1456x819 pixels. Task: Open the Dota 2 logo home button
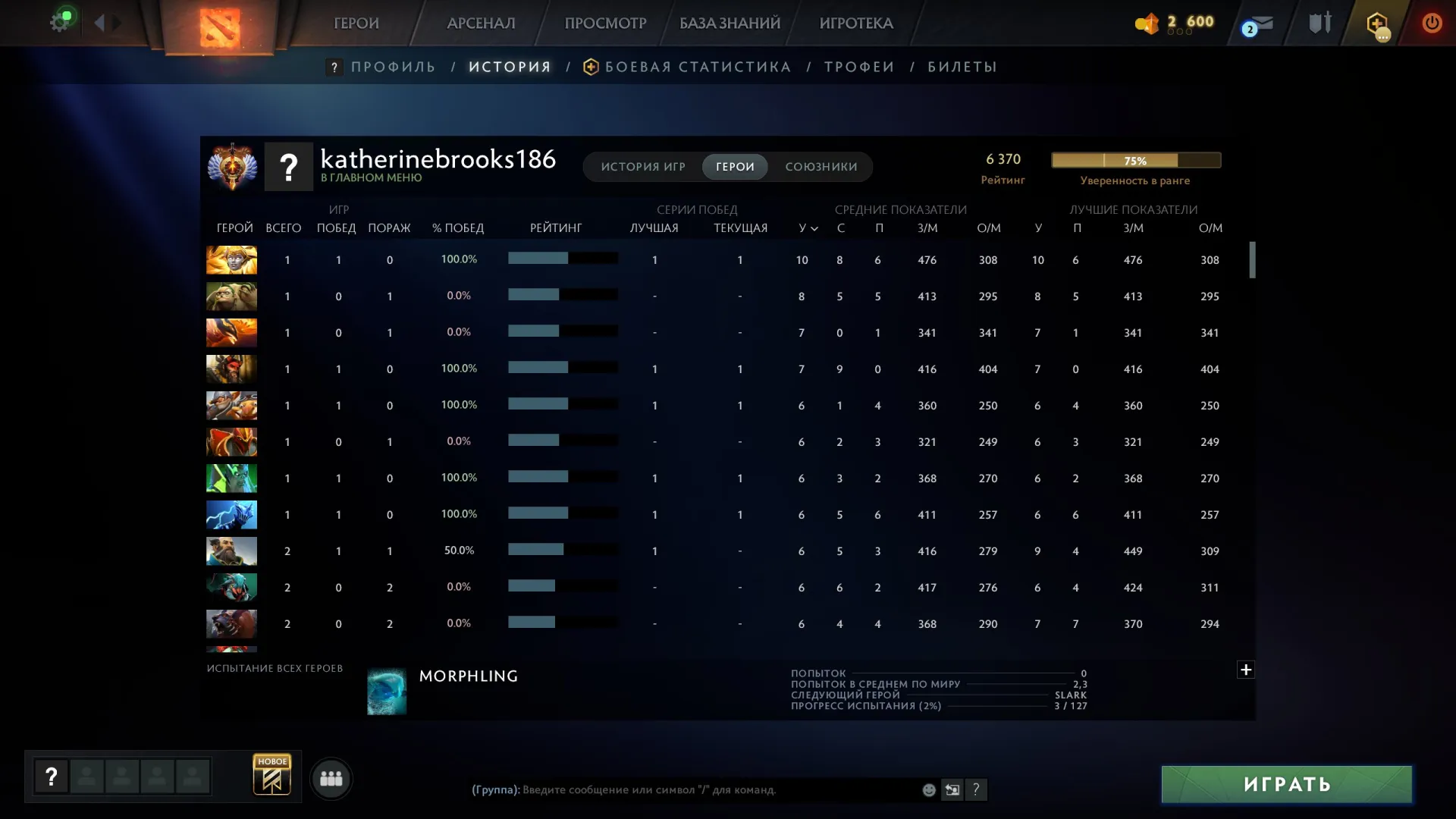click(x=220, y=27)
